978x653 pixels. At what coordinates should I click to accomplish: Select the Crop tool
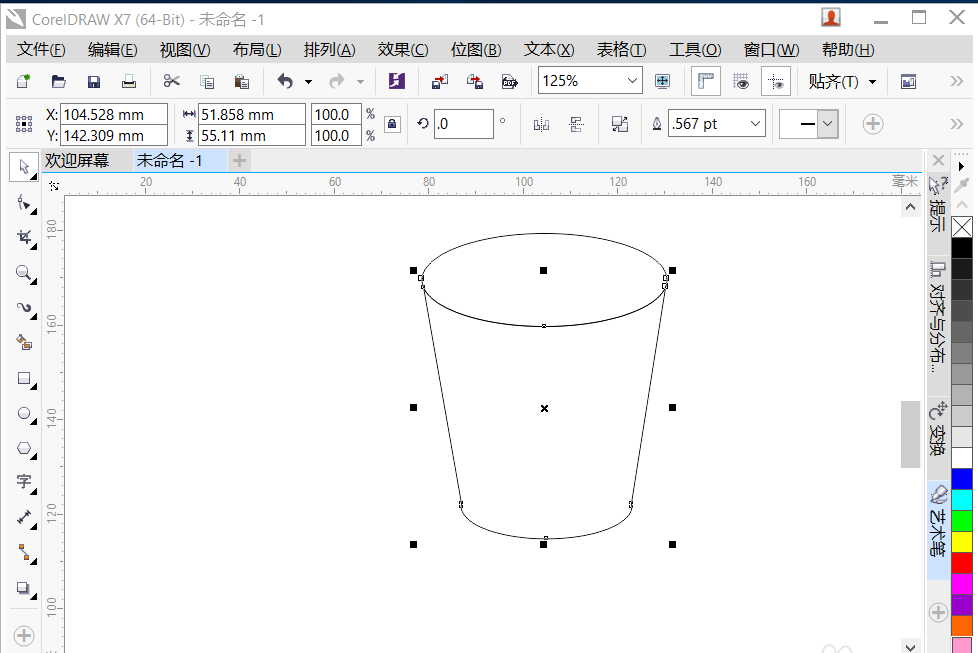point(22,238)
